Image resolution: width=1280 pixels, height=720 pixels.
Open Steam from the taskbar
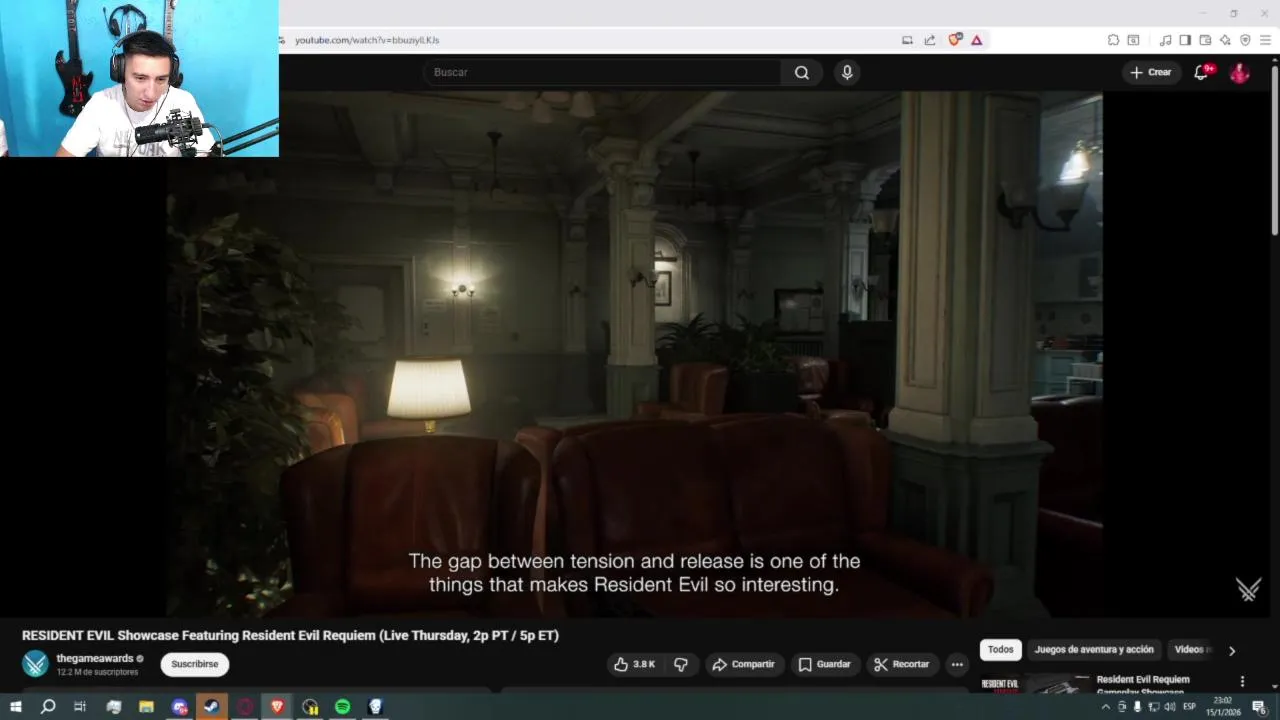tap(212, 707)
